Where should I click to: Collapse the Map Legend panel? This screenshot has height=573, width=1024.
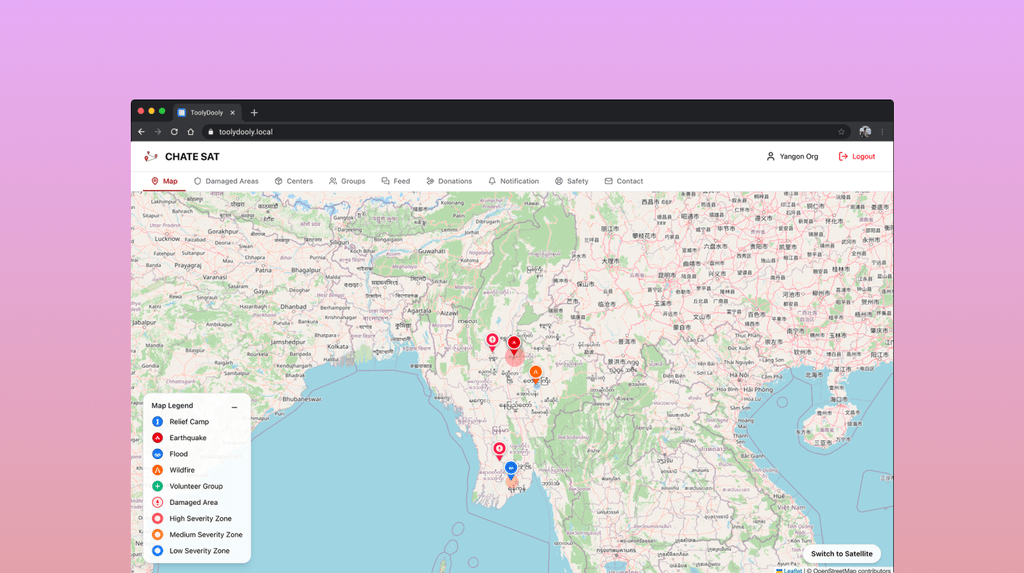pos(234,406)
